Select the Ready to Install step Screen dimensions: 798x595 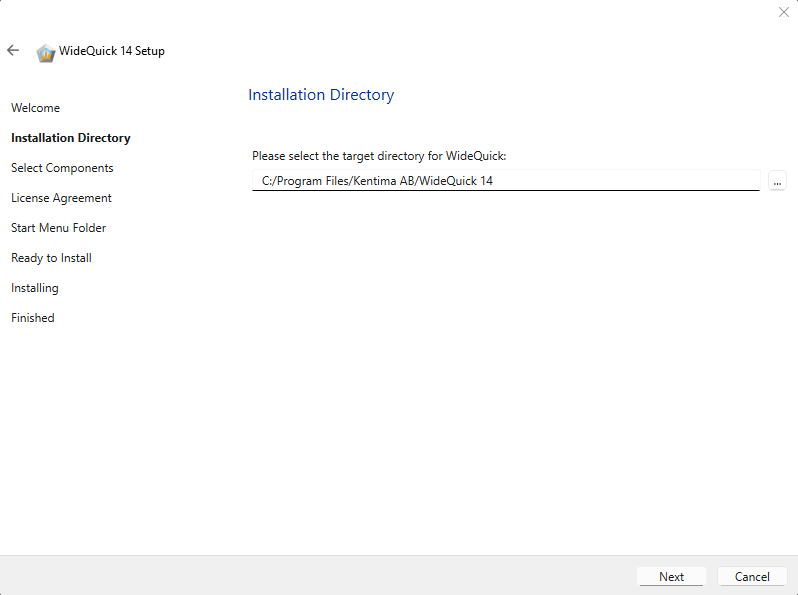coord(51,258)
